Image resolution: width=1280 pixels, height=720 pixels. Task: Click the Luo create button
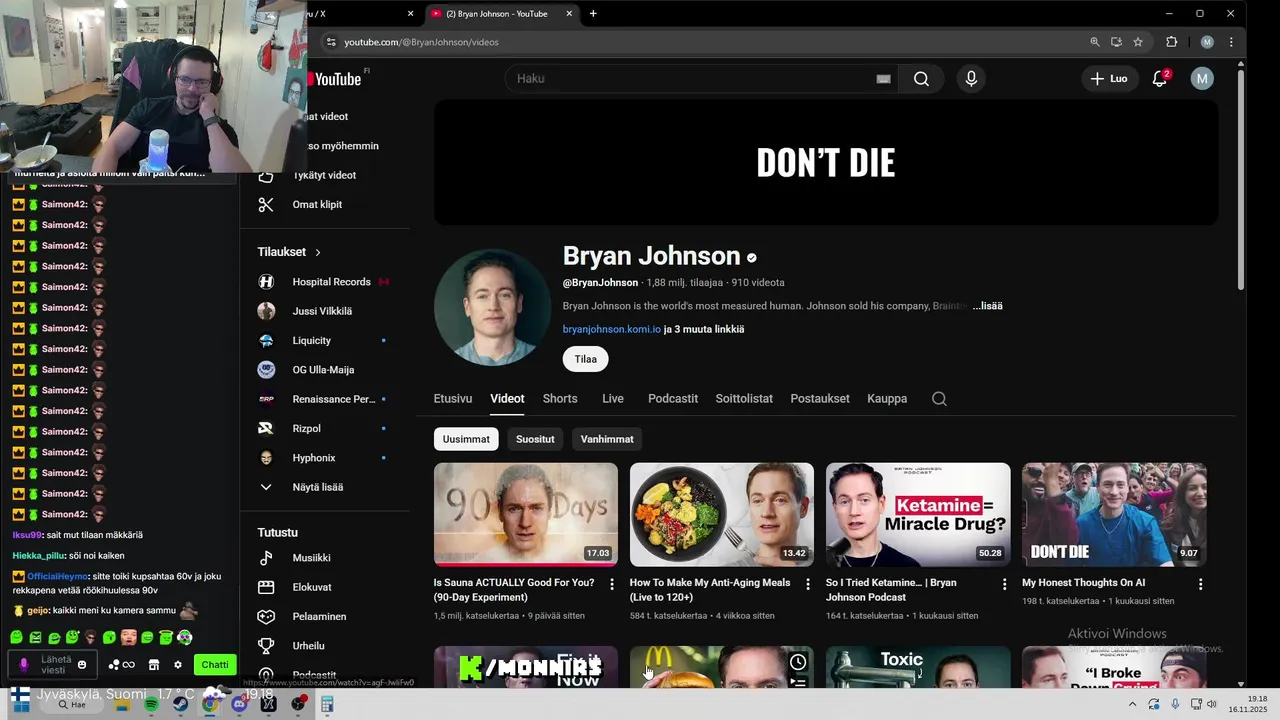[x=1109, y=79]
